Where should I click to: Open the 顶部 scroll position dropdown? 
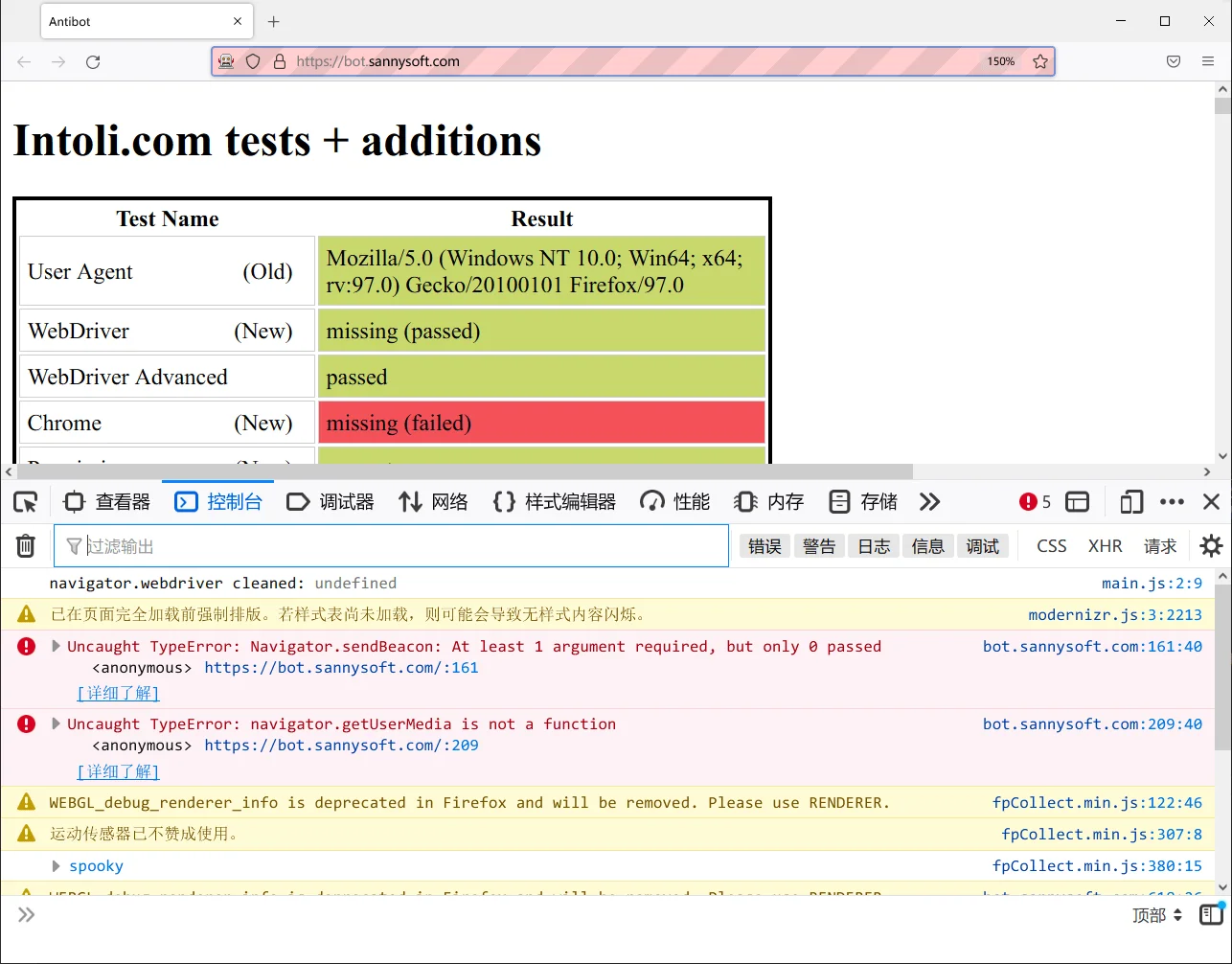1156,914
